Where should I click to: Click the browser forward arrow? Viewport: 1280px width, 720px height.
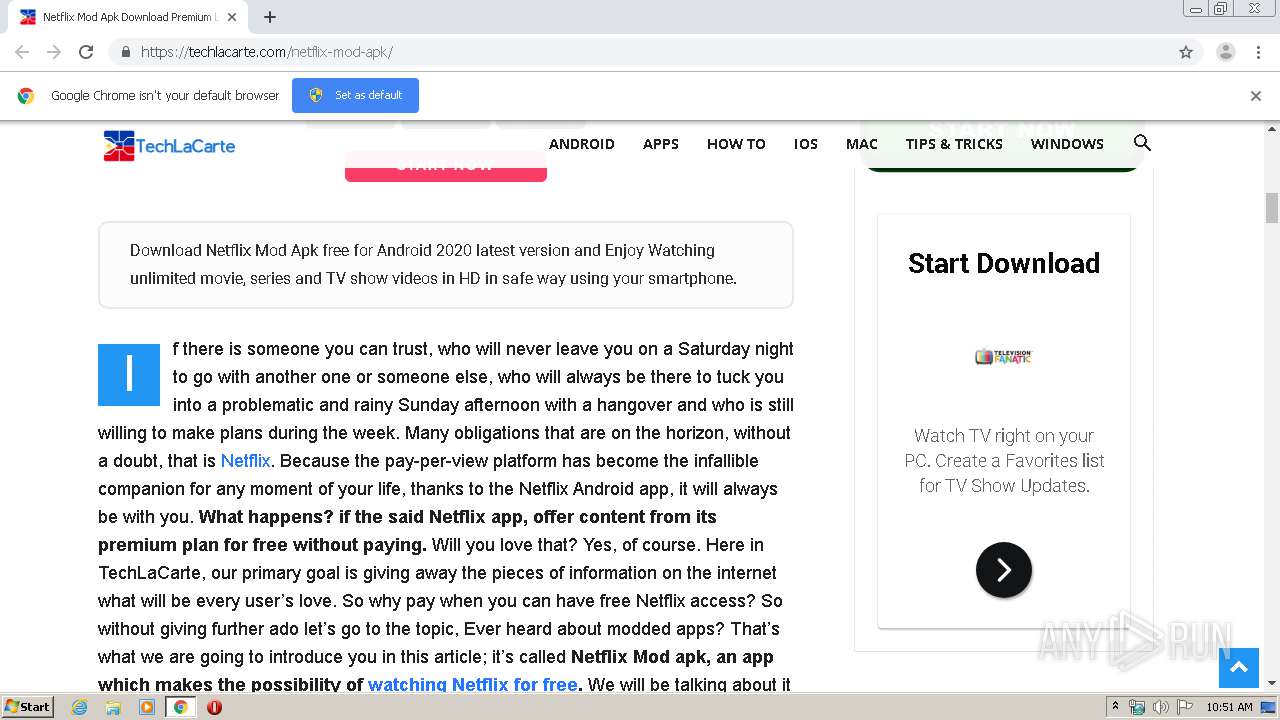(54, 52)
